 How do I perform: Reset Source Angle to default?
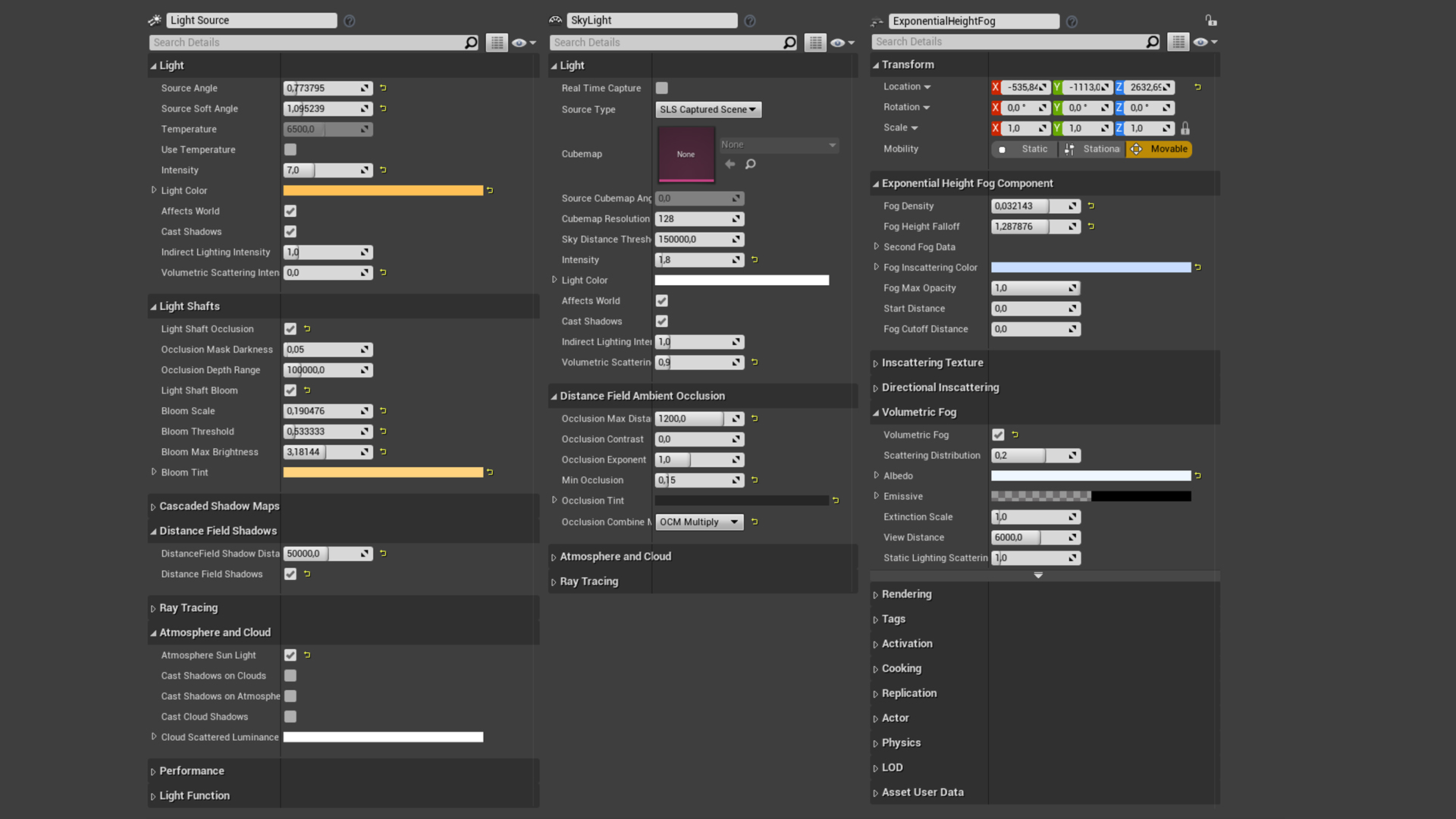pyautogui.click(x=383, y=88)
